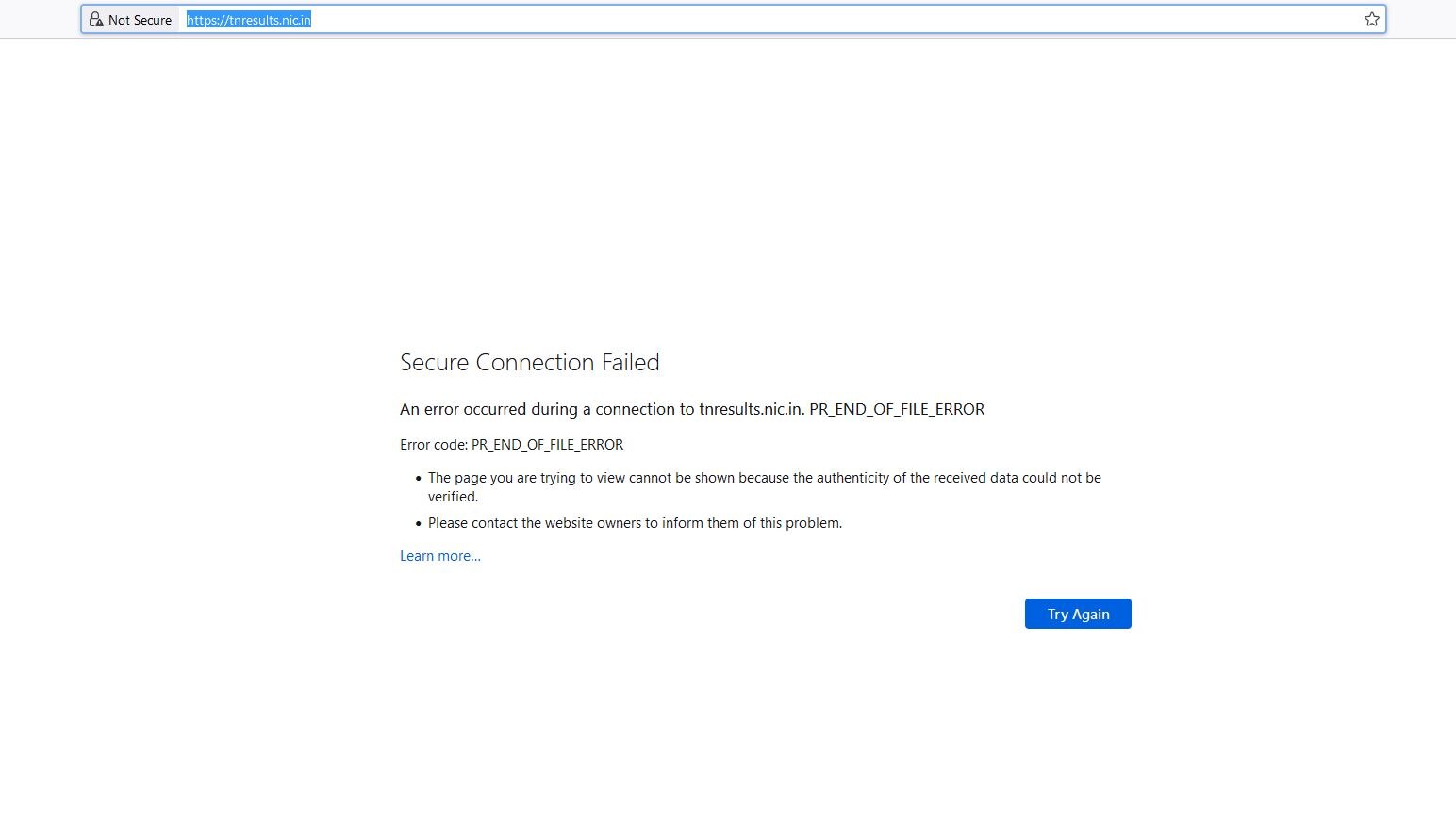This screenshot has width=1456, height=821.
Task: Click the bullet dot before "The page you"
Action: pyautogui.click(x=419, y=479)
